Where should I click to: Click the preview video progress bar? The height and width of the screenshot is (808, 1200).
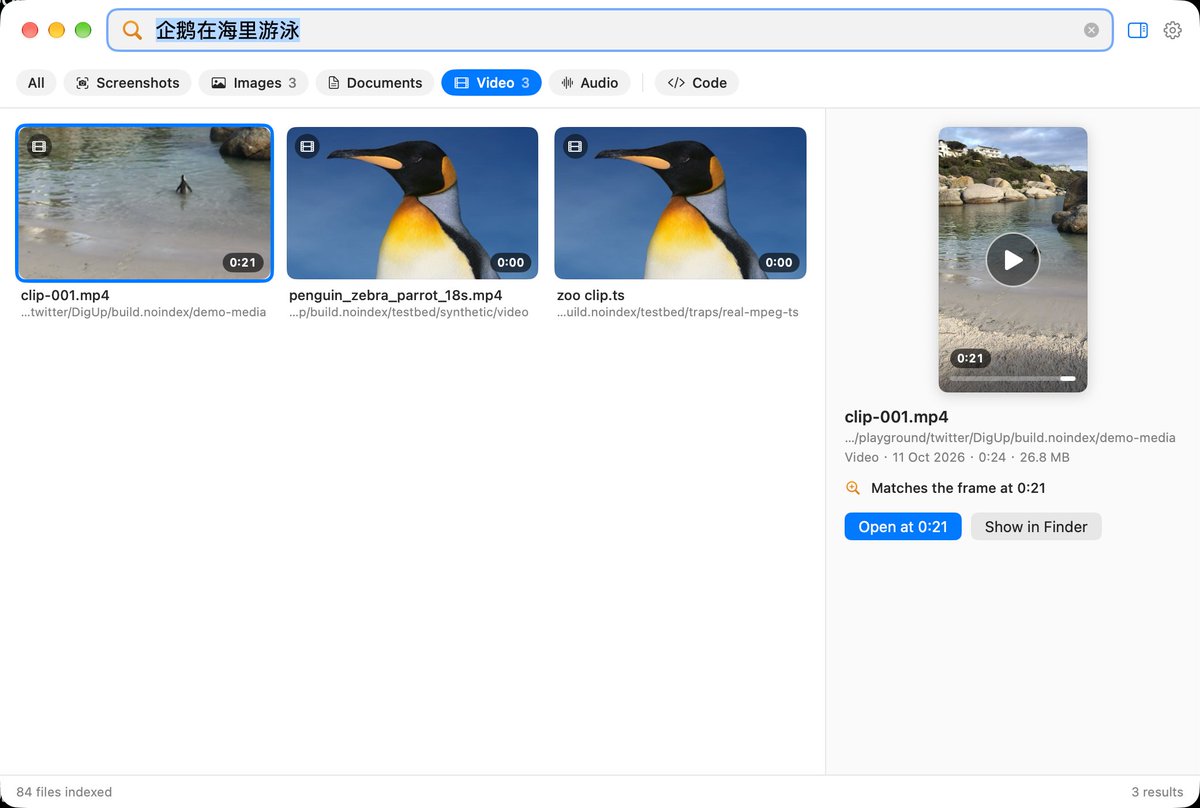1012,379
